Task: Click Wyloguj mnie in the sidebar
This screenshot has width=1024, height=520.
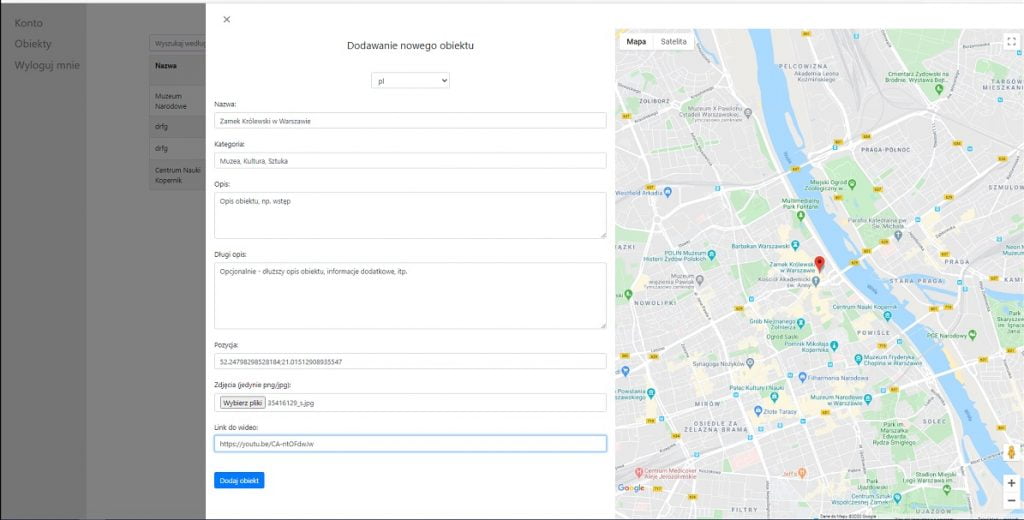Action: [x=47, y=65]
